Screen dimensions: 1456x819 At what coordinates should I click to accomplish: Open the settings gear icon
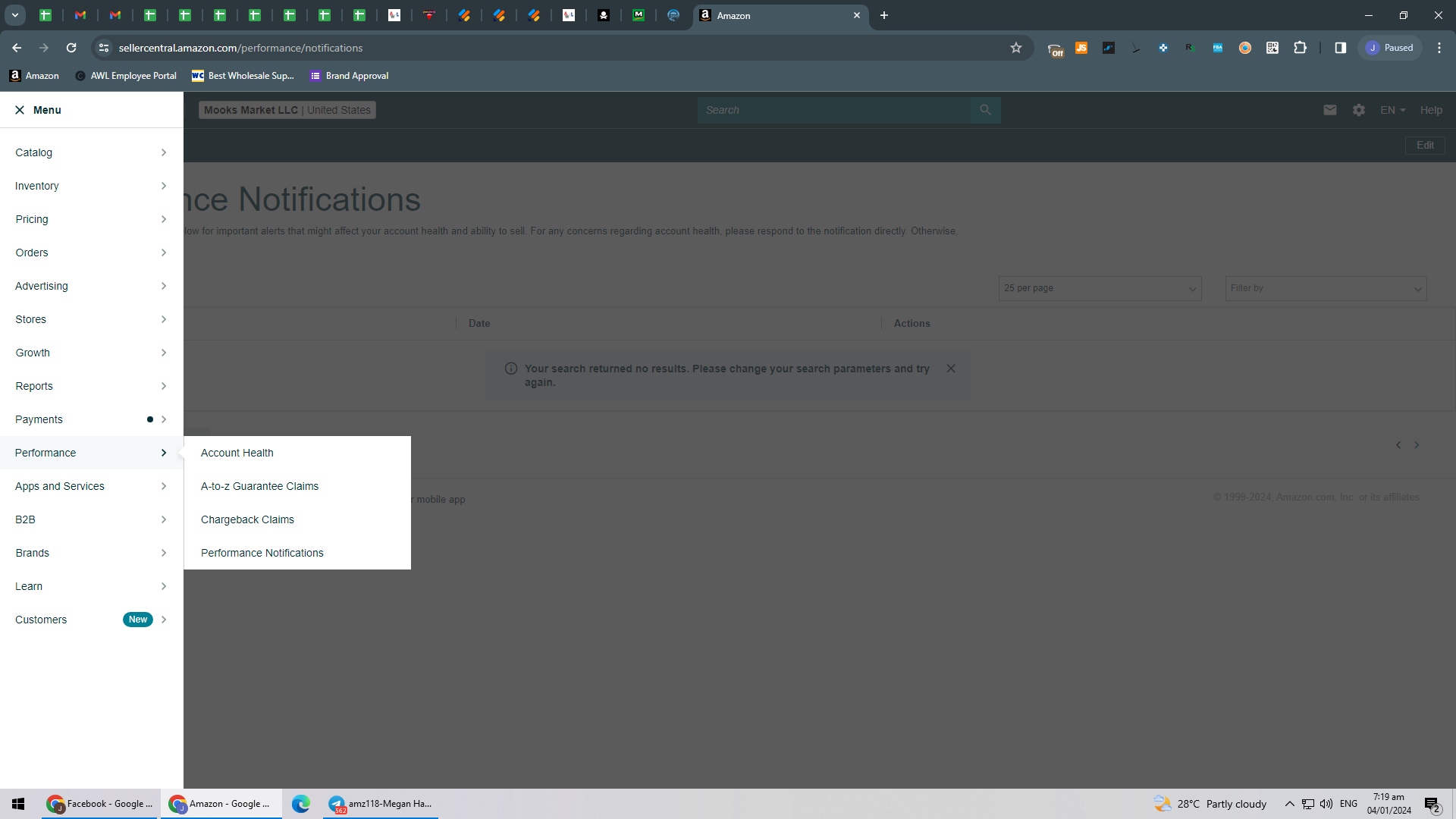tap(1359, 110)
